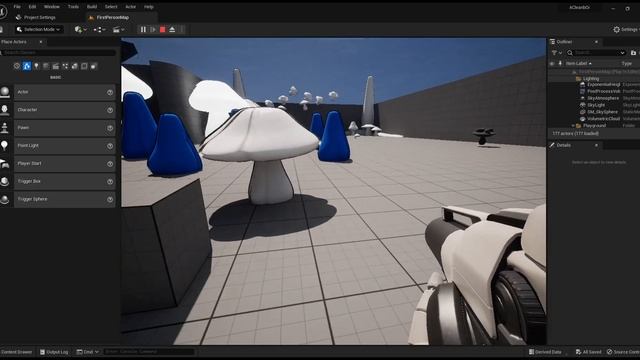Screen dimensions: 640x360
Task: Select SkyLight in the Outliner
Action: click(x=596, y=105)
